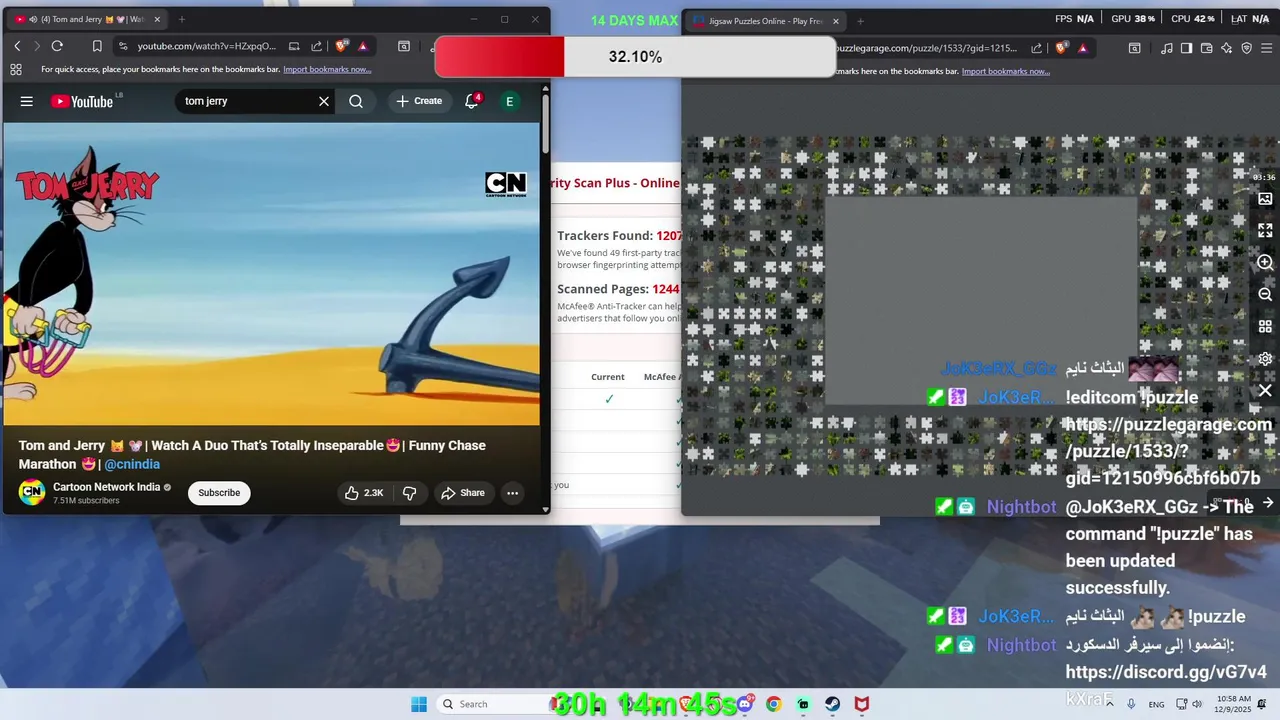1280x720 pixels.
Task: Subscribe to Cartoon Network India
Action: 219,492
